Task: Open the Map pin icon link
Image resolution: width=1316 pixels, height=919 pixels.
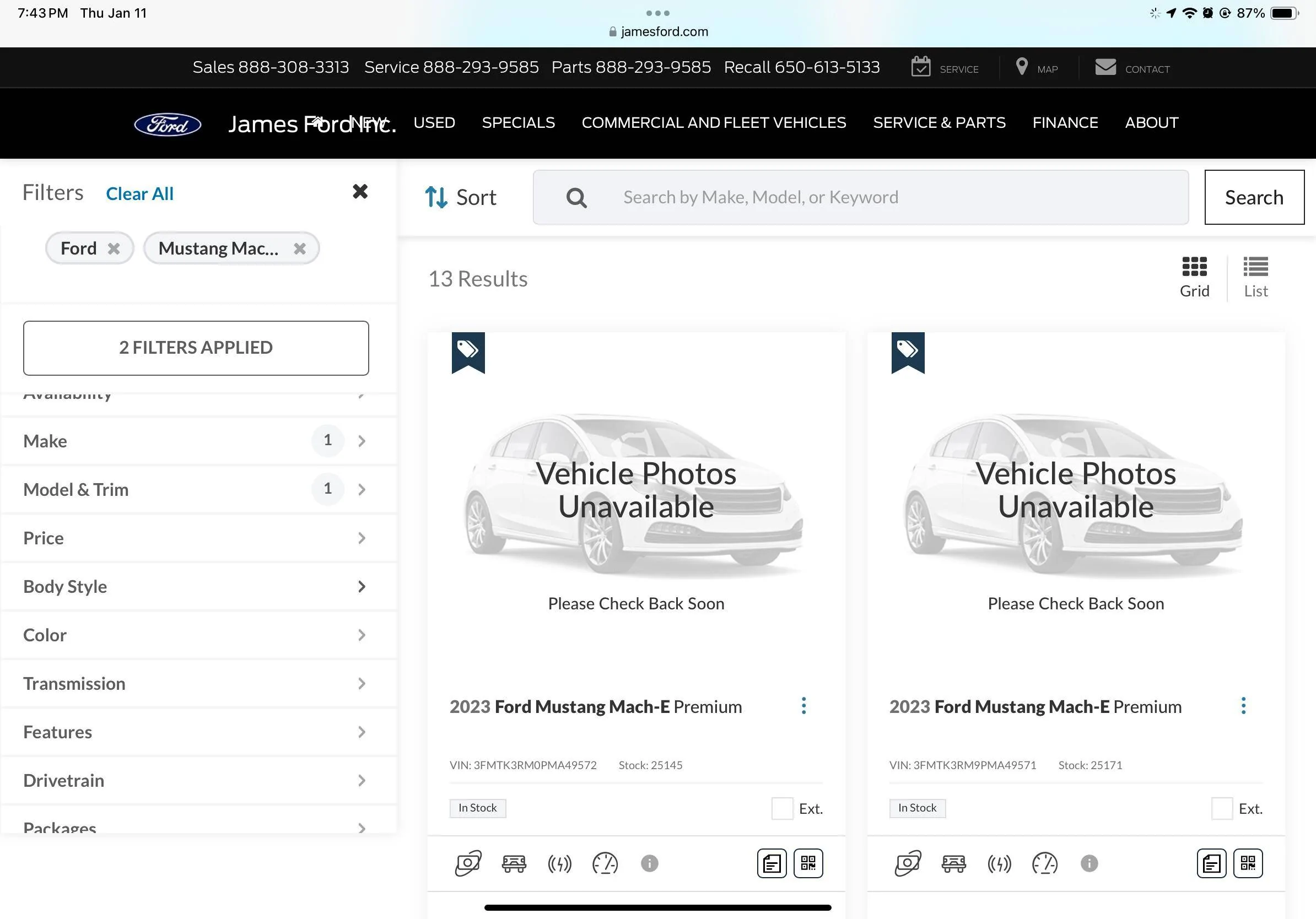Action: [x=1036, y=67]
